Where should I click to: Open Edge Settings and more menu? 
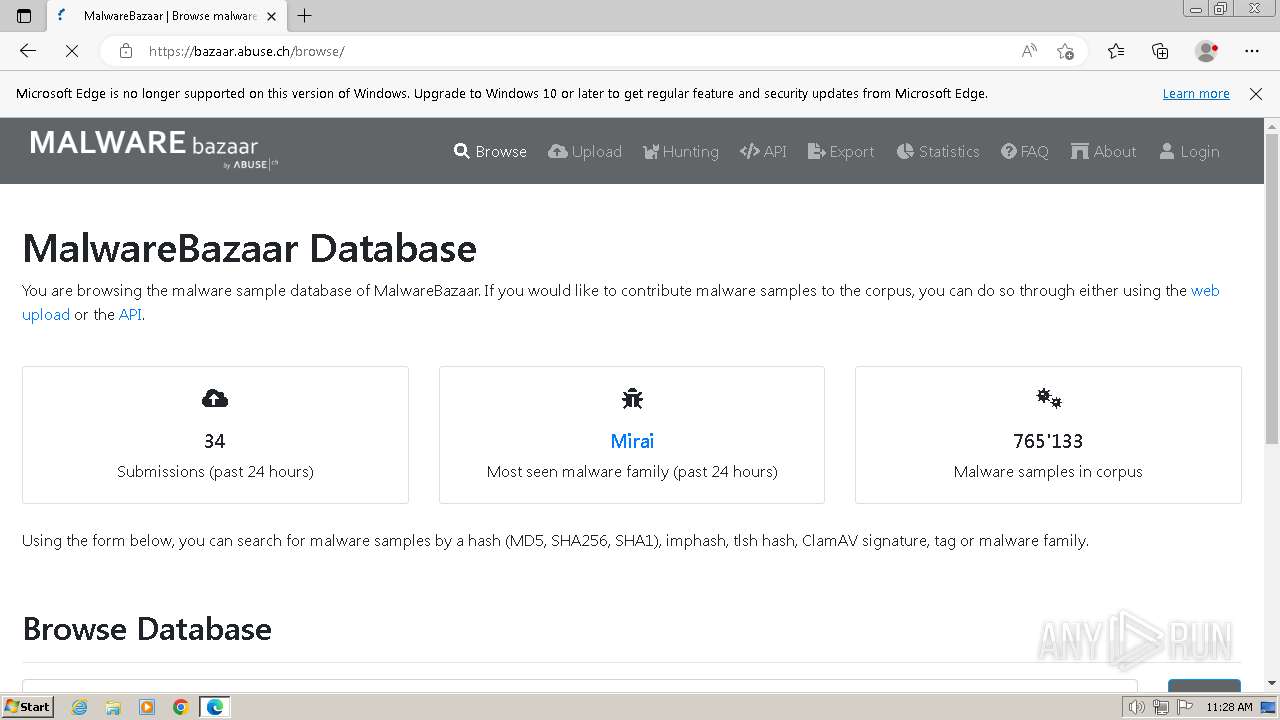click(x=1252, y=51)
